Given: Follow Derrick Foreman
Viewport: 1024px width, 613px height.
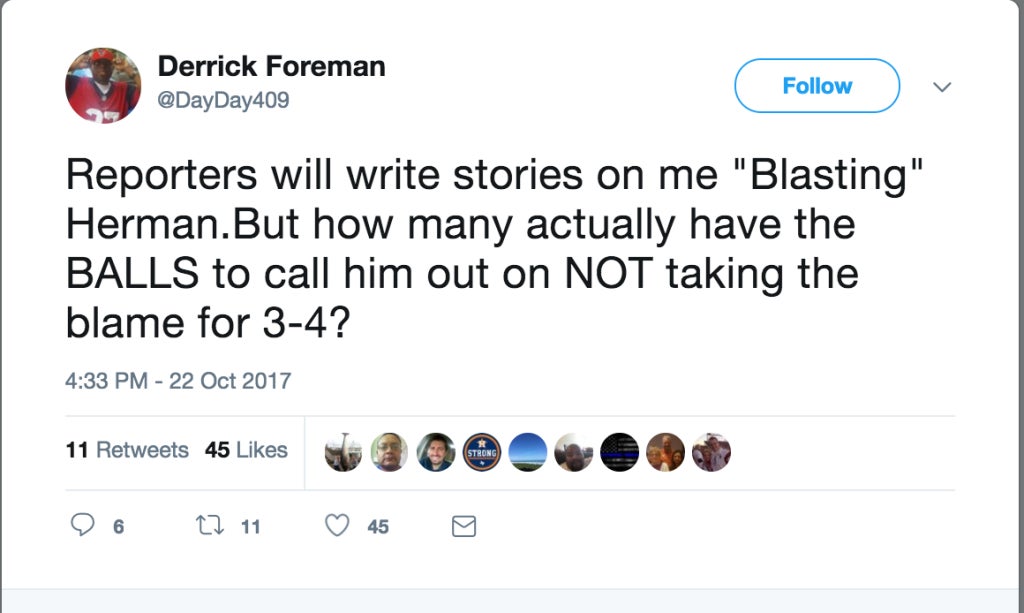Looking at the screenshot, I should [817, 86].
